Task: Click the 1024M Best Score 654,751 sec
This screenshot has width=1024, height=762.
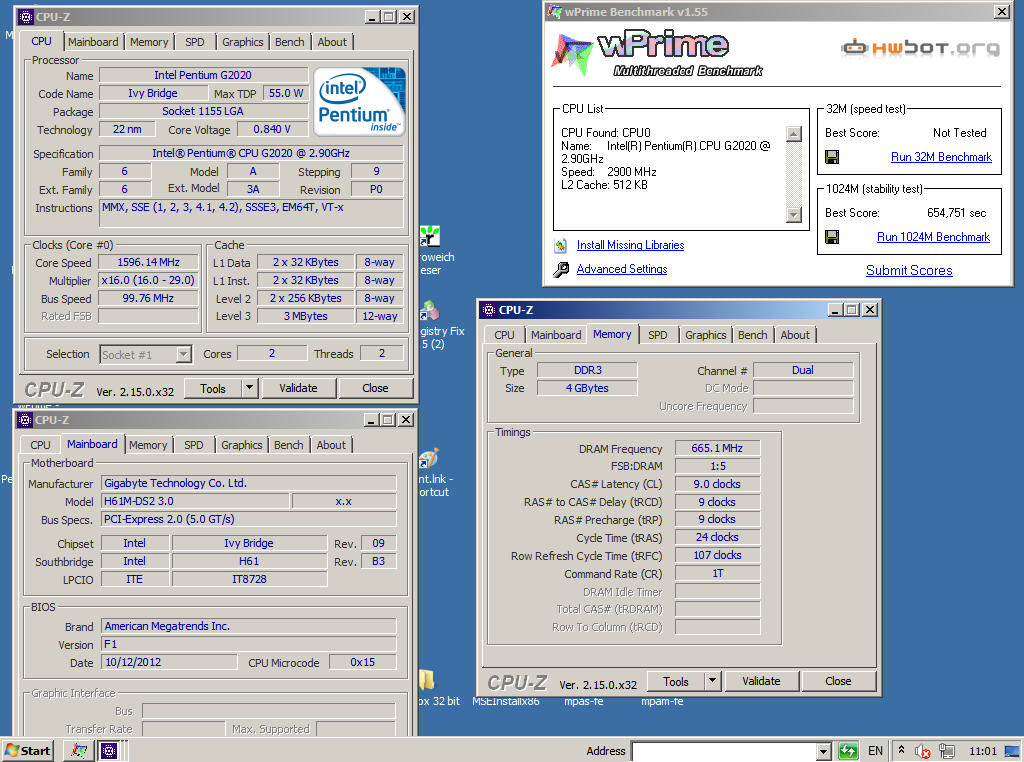Action: [956, 213]
